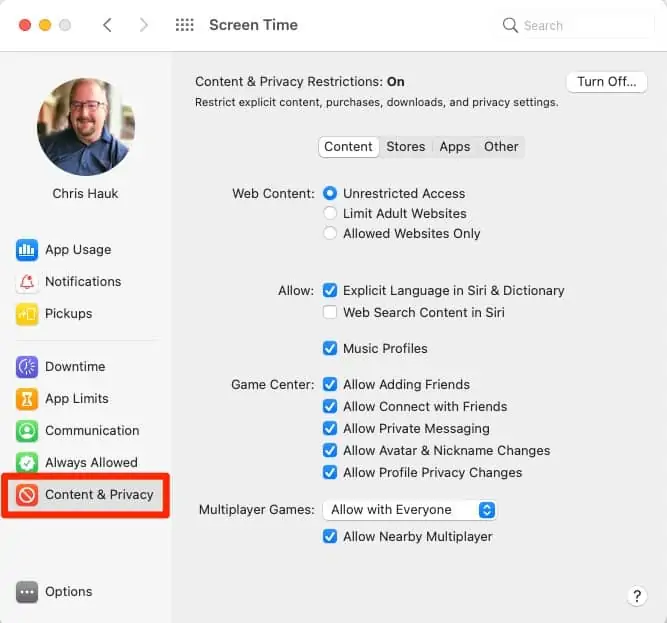Go back with the left chevron
The image size is (667, 623).
(107, 25)
